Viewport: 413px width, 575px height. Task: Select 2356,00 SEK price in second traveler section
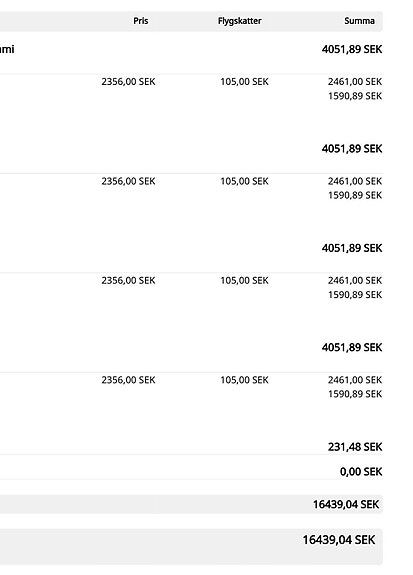click(128, 181)
